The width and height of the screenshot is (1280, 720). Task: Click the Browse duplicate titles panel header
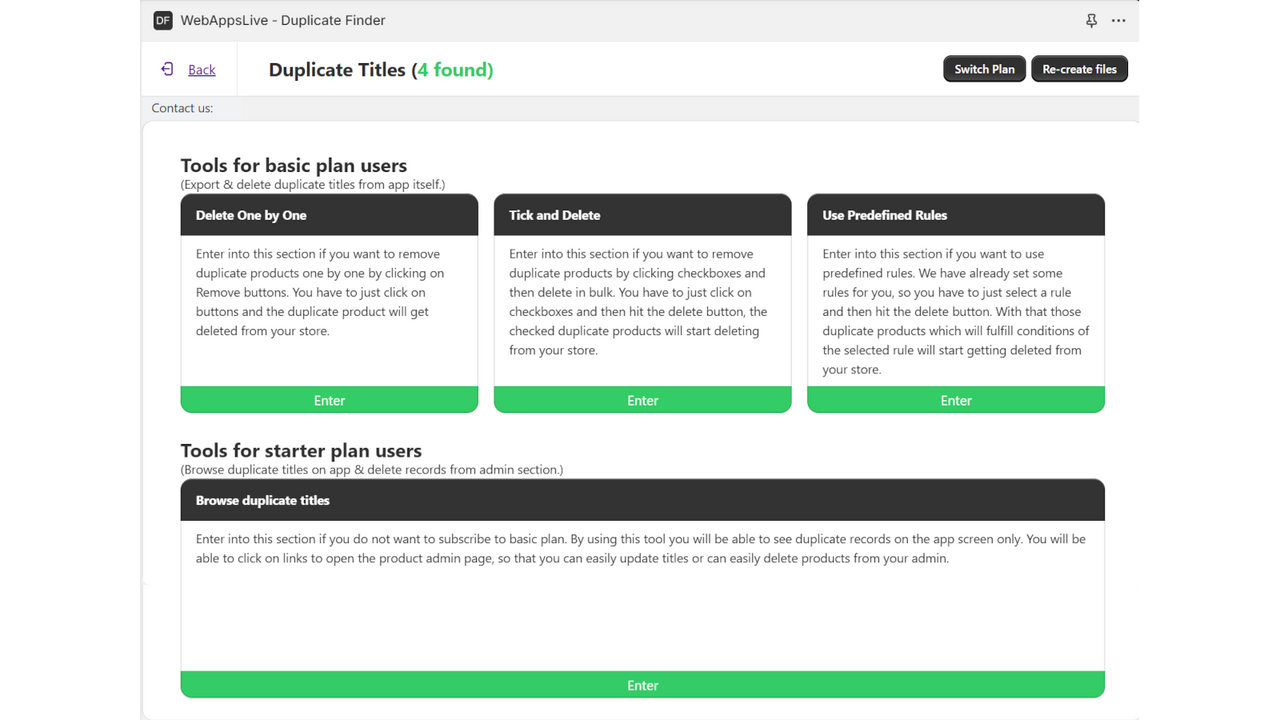click(263, 500)
